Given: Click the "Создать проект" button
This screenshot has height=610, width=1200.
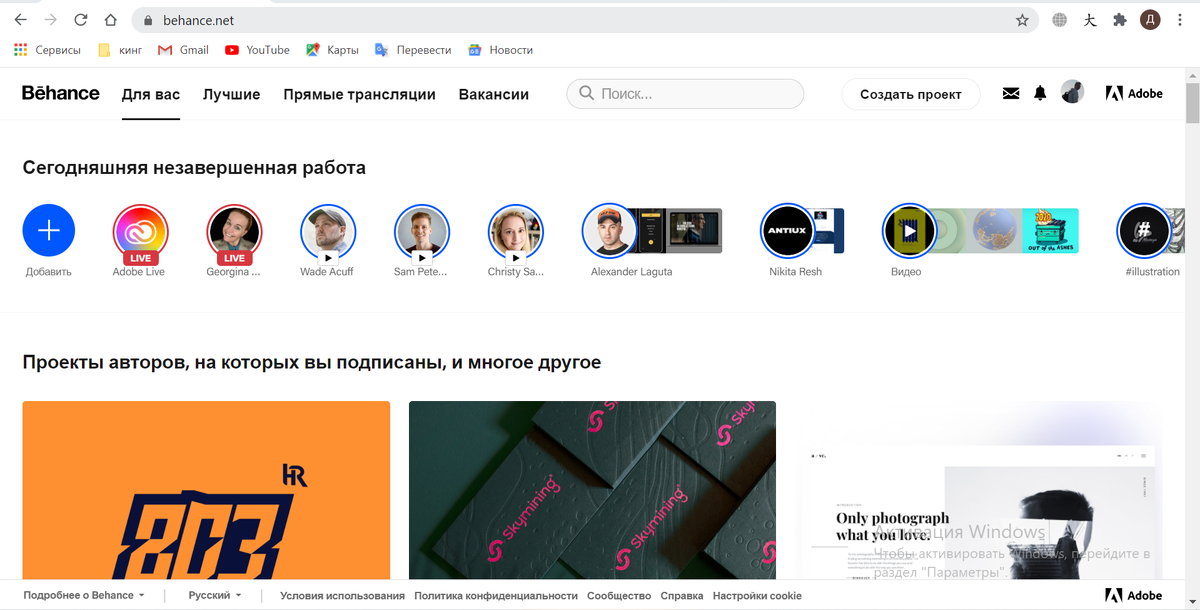Looking at the screenshot, I should [911, 93].
